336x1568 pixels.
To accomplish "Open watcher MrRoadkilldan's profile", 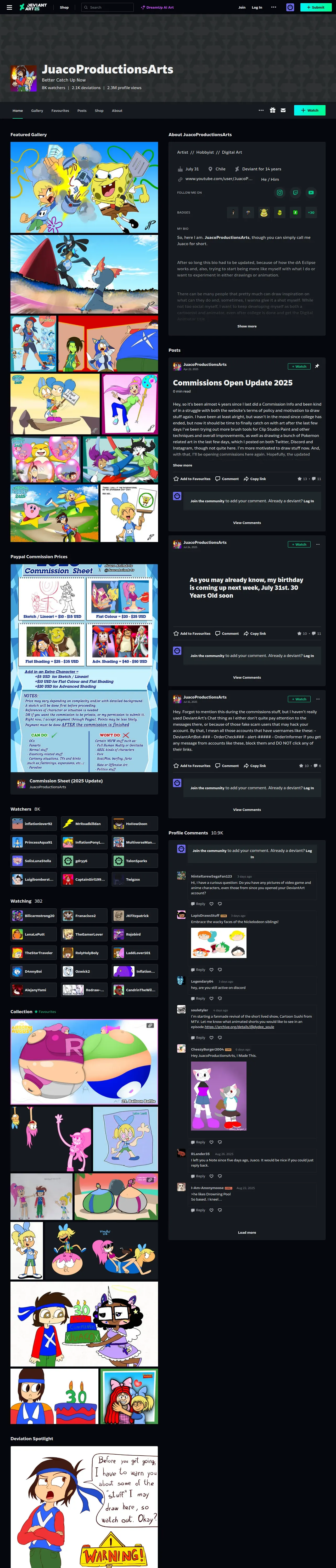I will [x=84, y=823].
